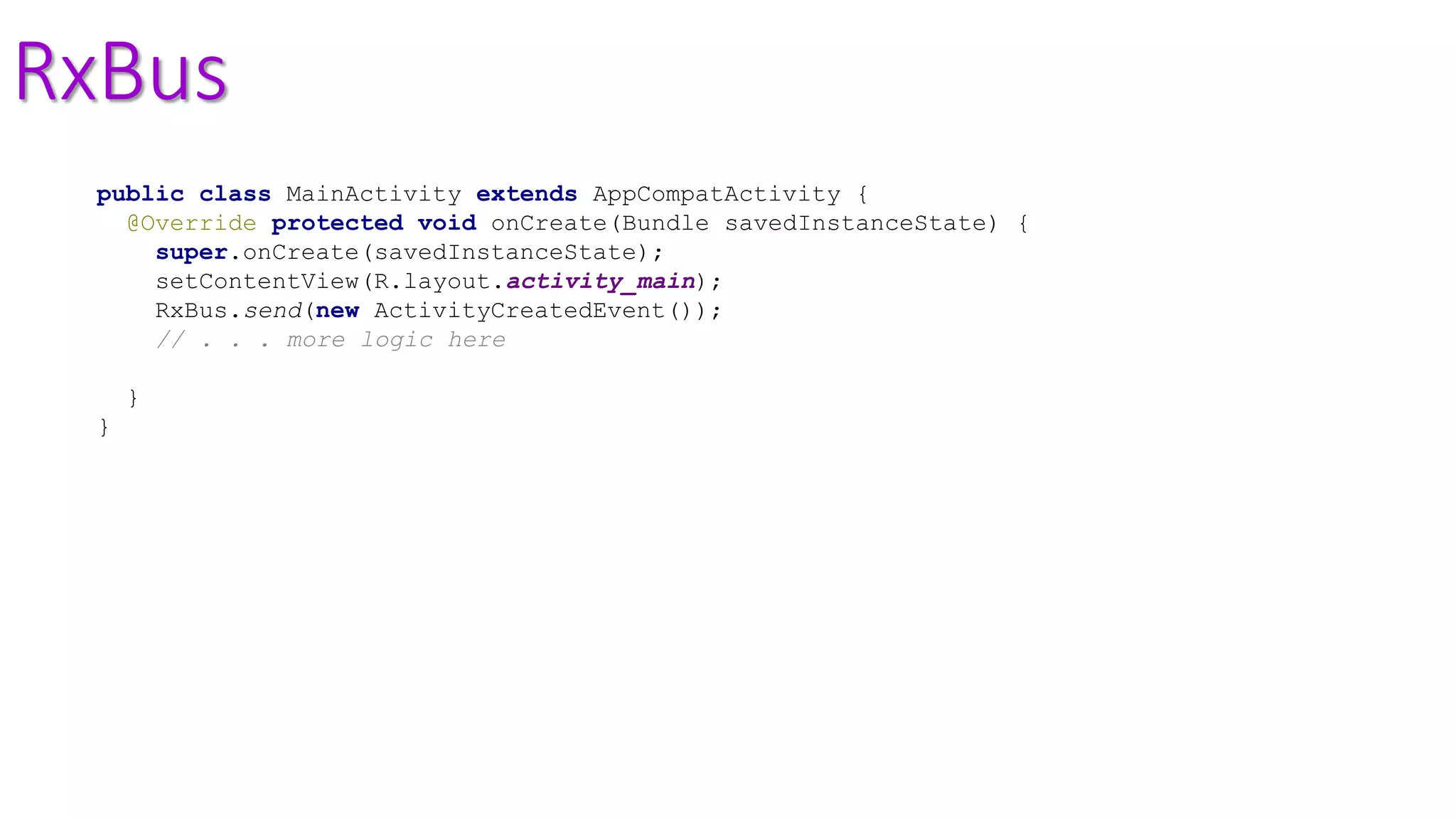The image size is (1456, 819).
Task: Click the savedInstanceState parameter in signature
Action: coord(856,223)
